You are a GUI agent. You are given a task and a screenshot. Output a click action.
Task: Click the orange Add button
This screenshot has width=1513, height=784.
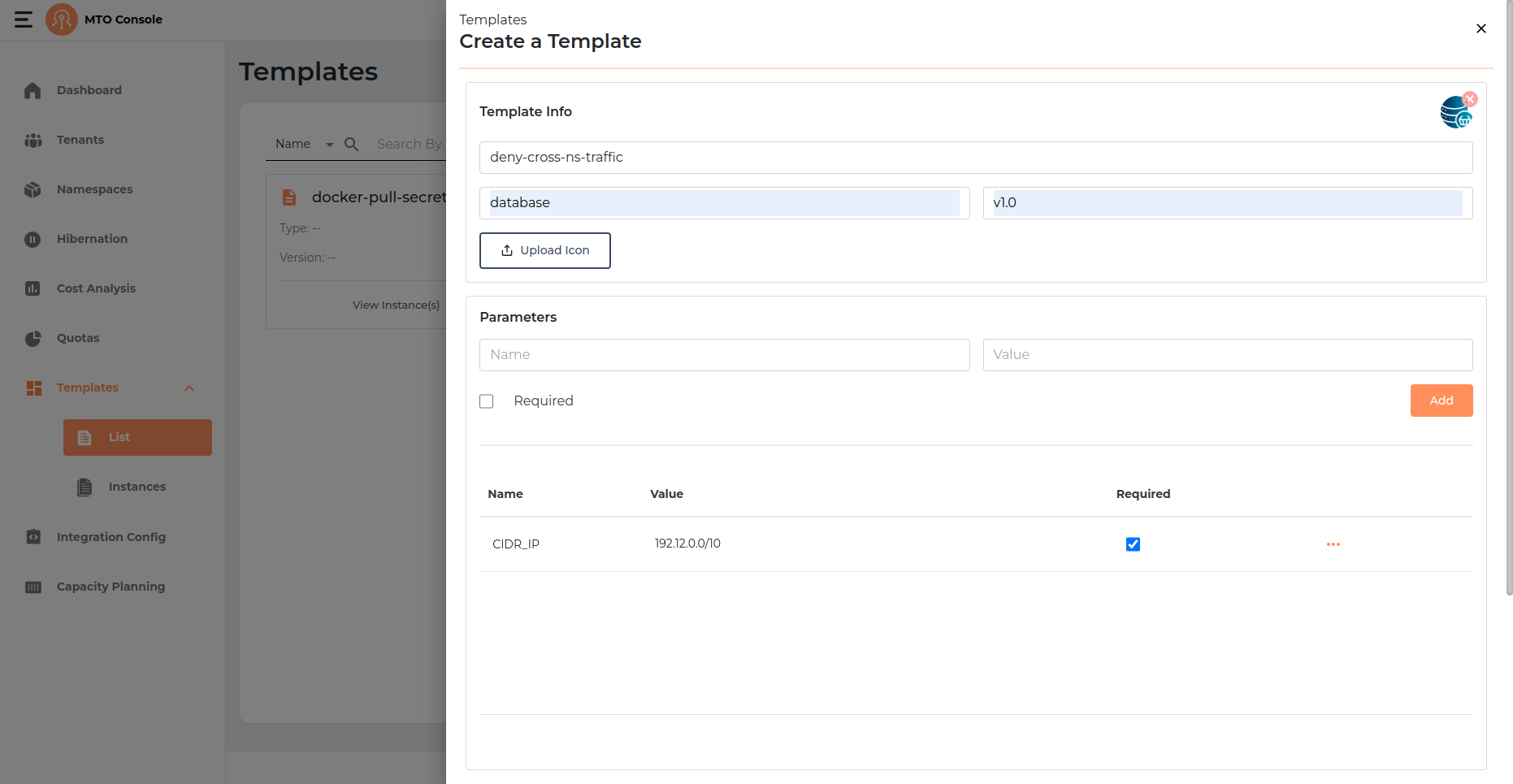[x=1441, y=401]
